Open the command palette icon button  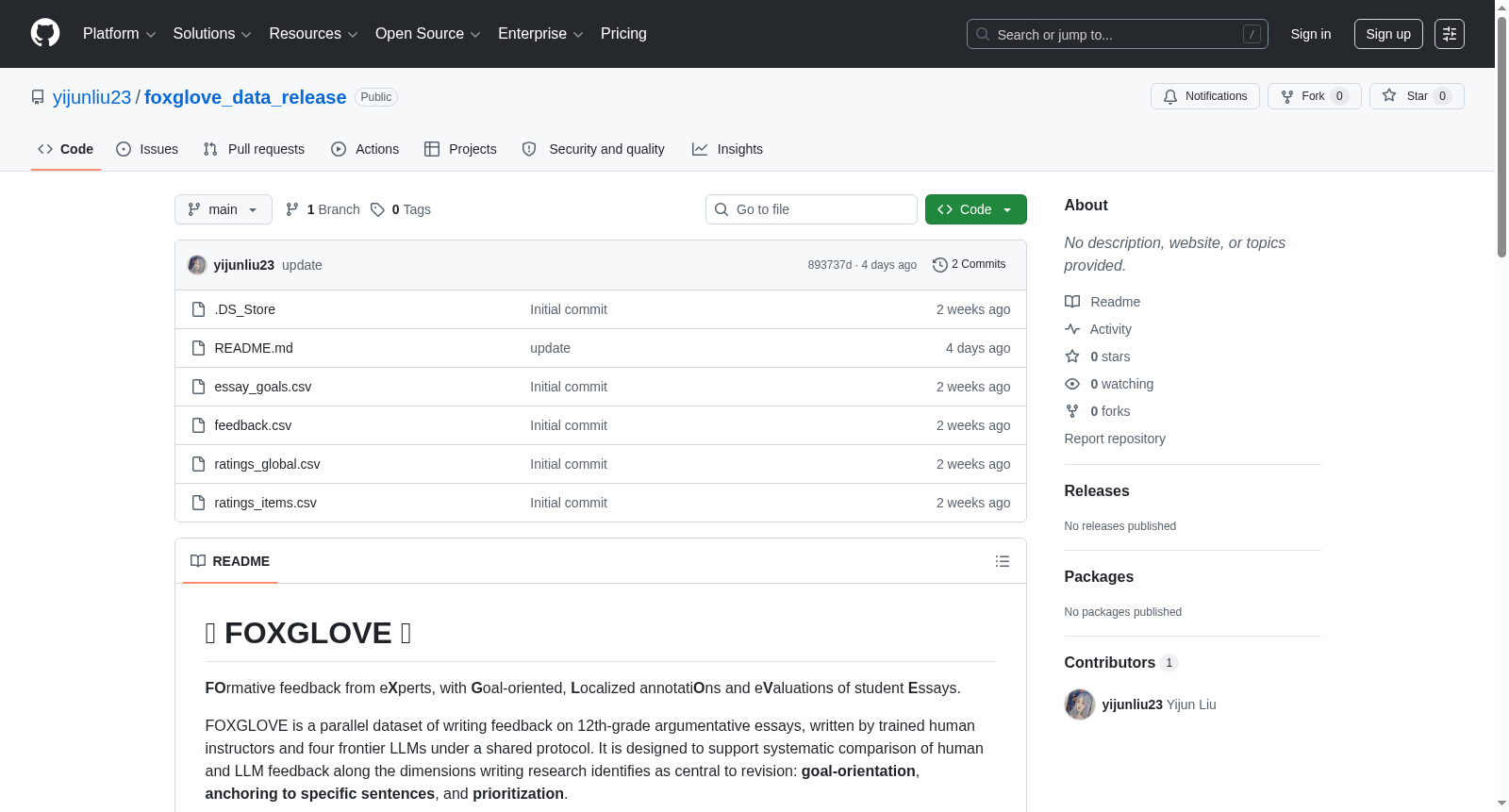click(x=1450, y=34)
